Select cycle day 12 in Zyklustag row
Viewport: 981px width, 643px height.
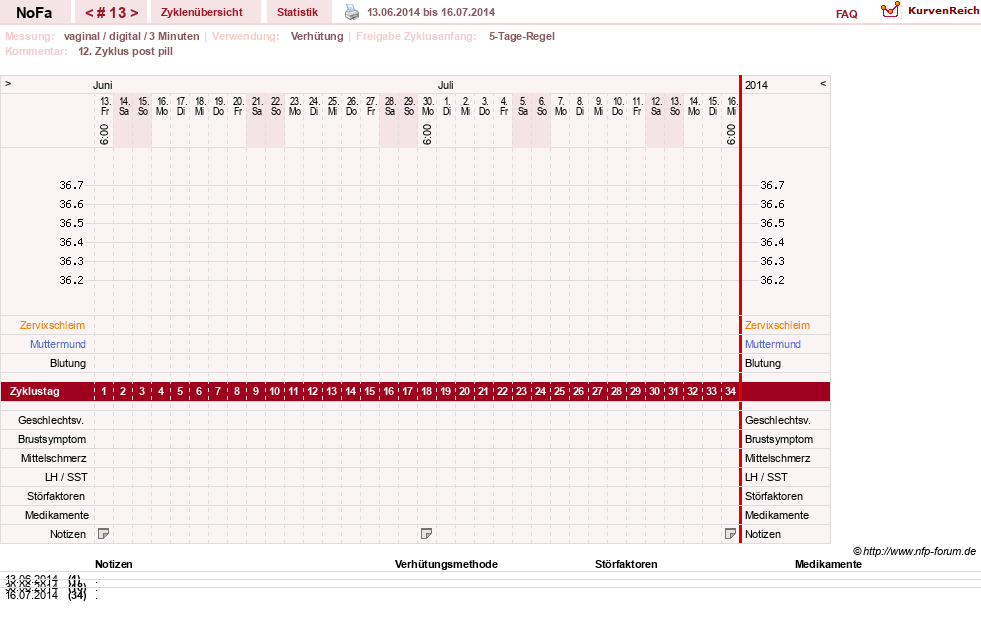click(x=312, y=392)
